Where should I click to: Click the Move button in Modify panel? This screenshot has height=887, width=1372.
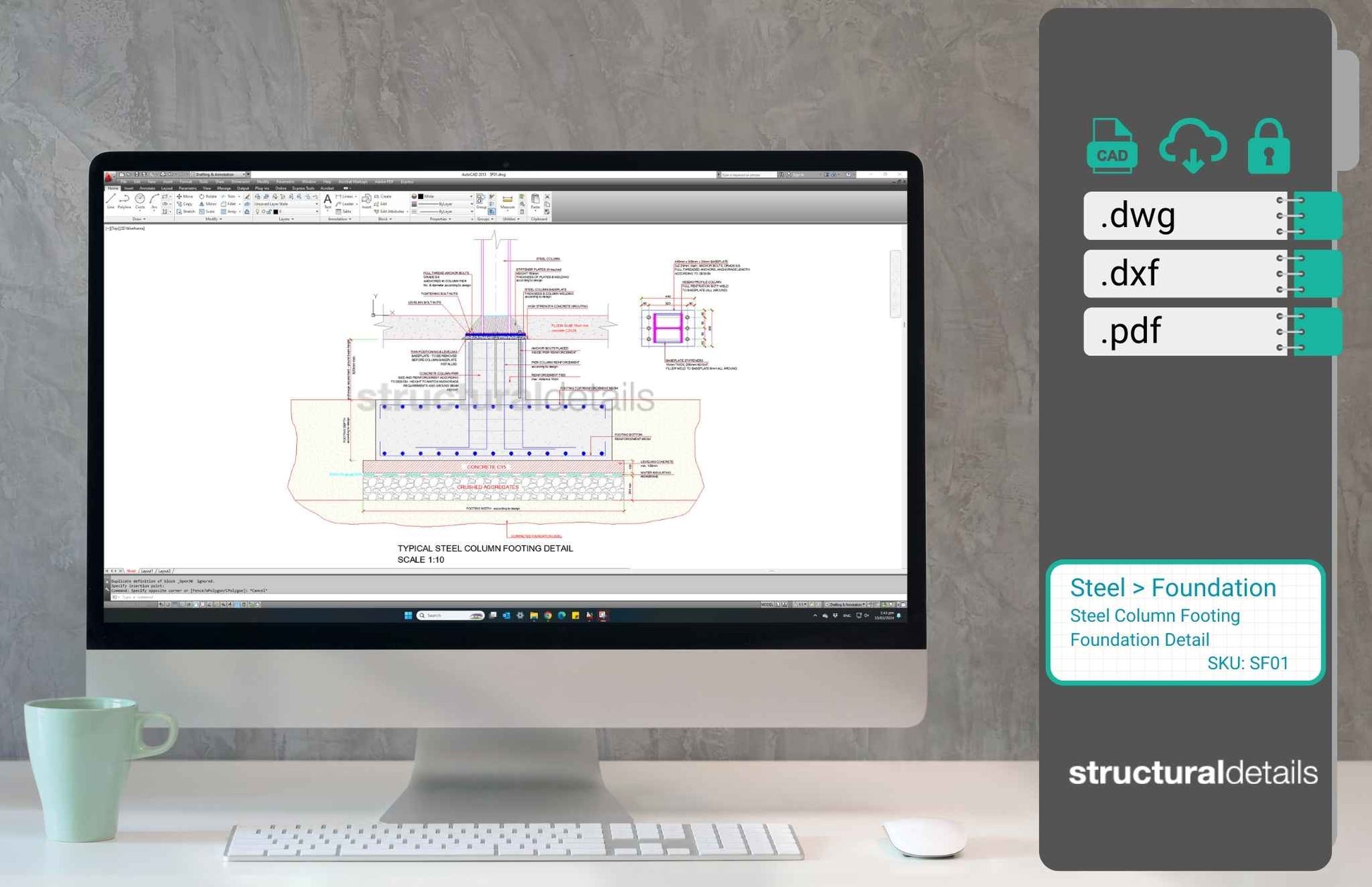click(x=185, y=197)
